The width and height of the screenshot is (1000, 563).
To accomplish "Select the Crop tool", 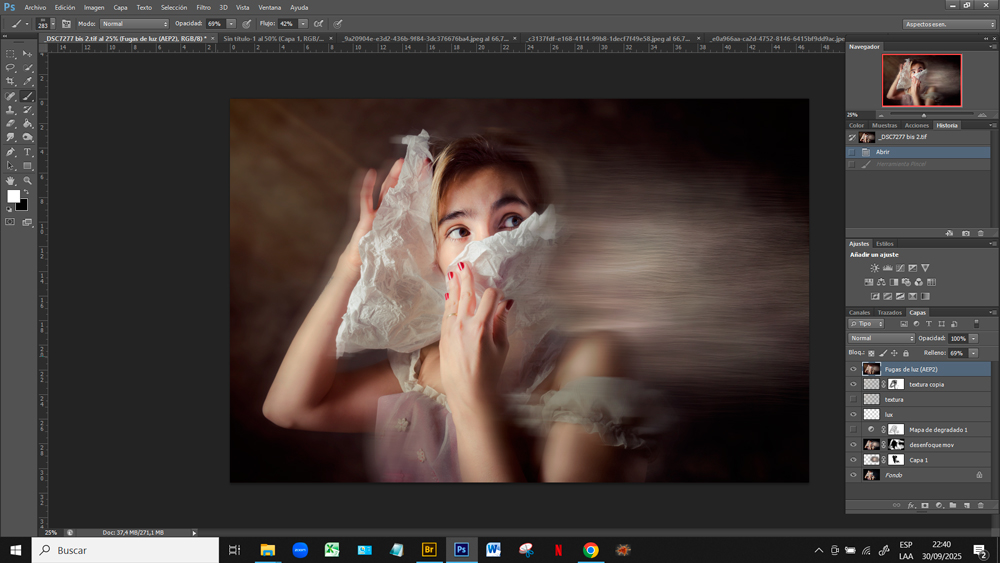I will (x=11, y=81).
